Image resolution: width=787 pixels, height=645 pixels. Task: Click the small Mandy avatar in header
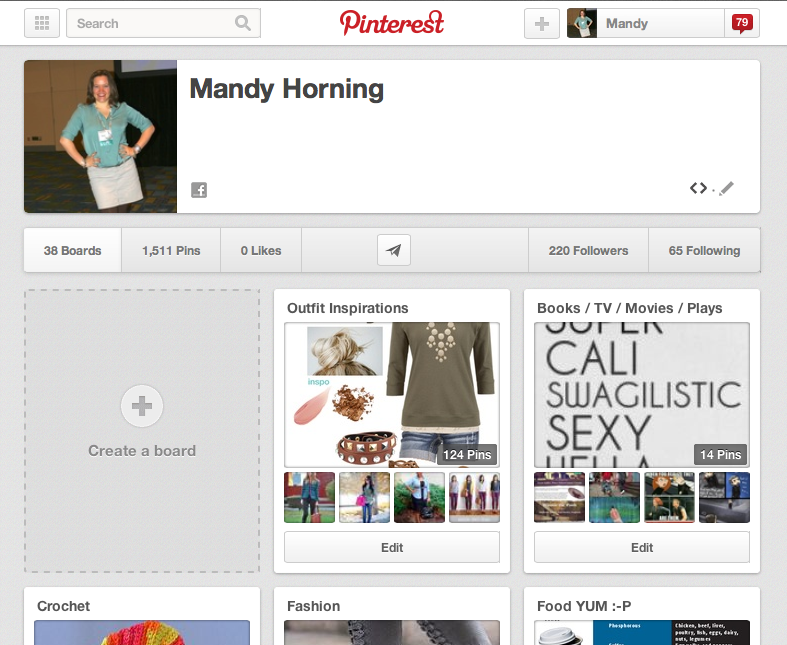[582, 23]
